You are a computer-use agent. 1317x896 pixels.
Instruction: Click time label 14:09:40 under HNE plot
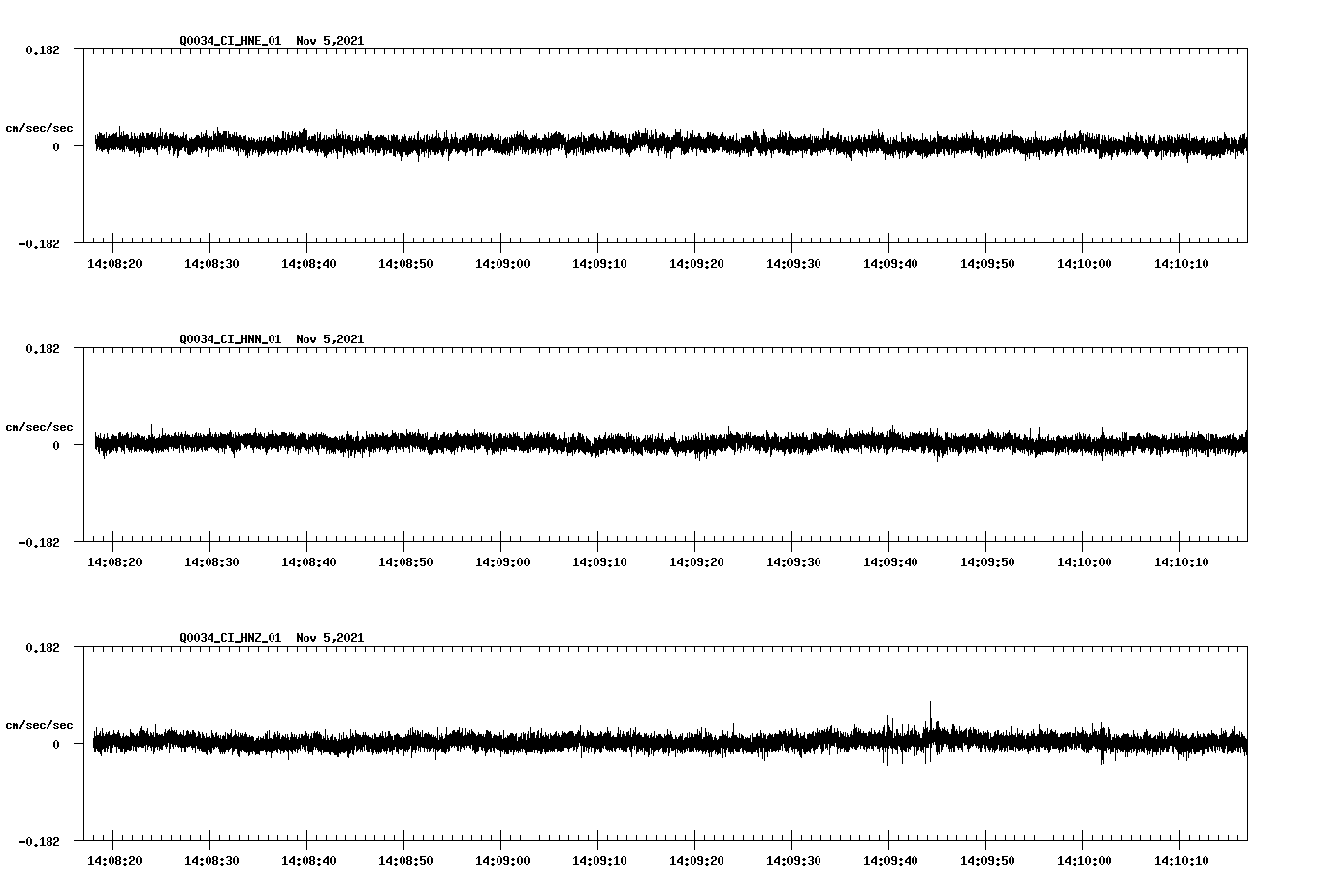(890, 263)
